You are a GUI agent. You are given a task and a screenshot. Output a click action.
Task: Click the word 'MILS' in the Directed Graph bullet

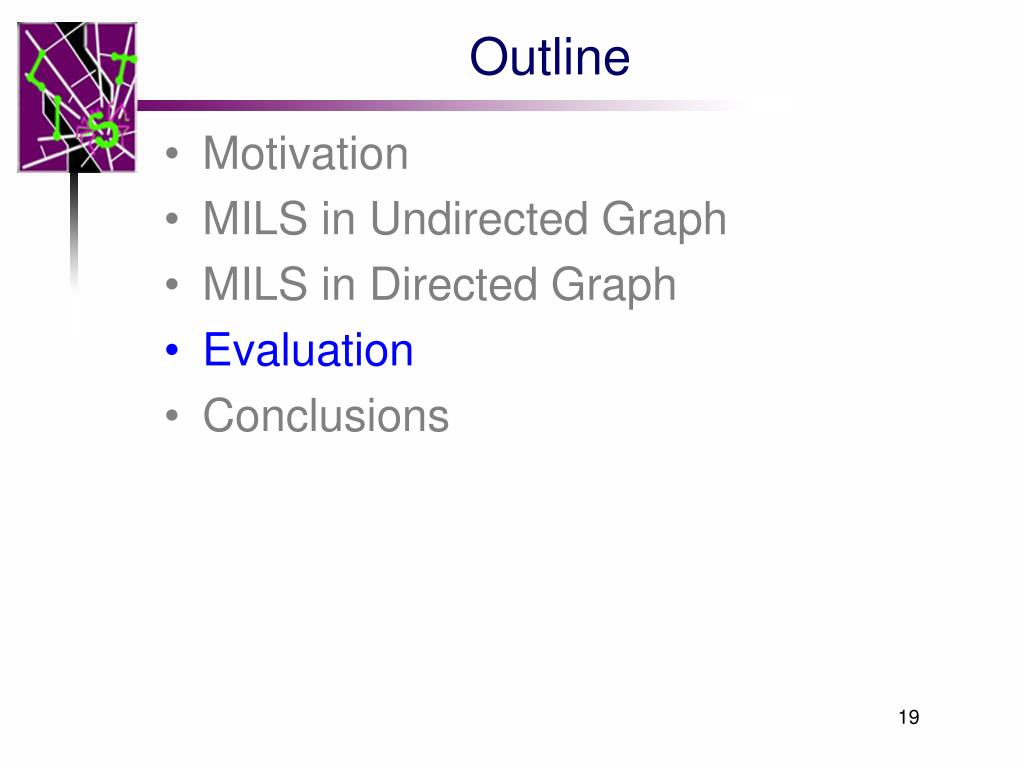pyautogui.click(x=255, y=284)
